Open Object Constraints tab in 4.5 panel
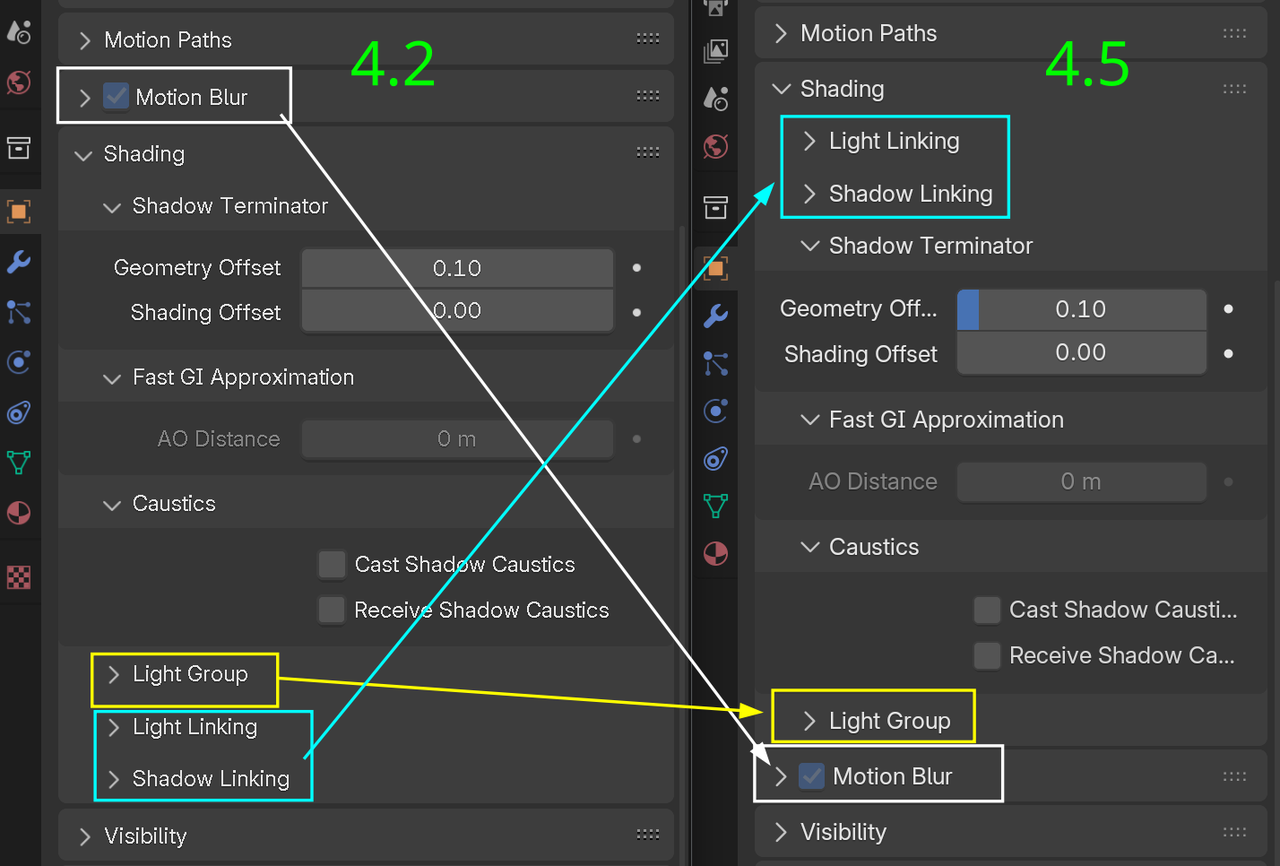1280x866 pixels. click(x=715, y=458)
